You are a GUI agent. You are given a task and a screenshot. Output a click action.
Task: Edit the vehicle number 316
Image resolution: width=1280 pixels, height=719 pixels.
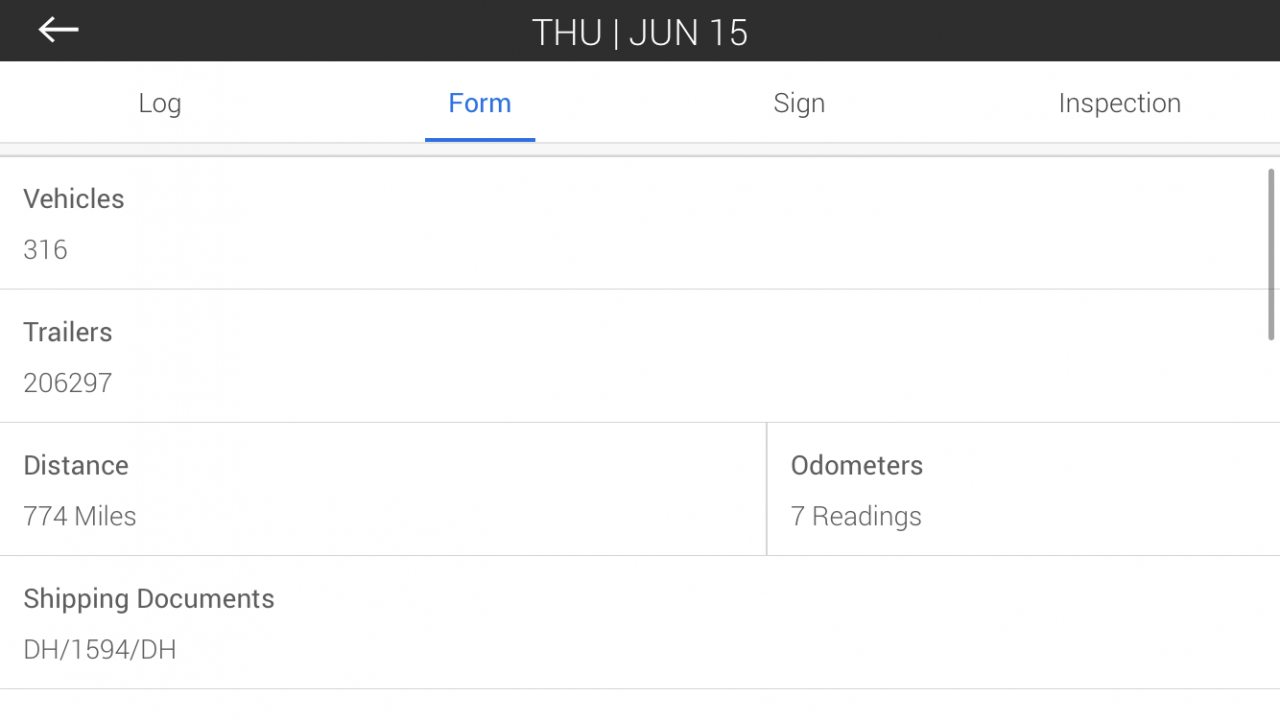point(45,249)
